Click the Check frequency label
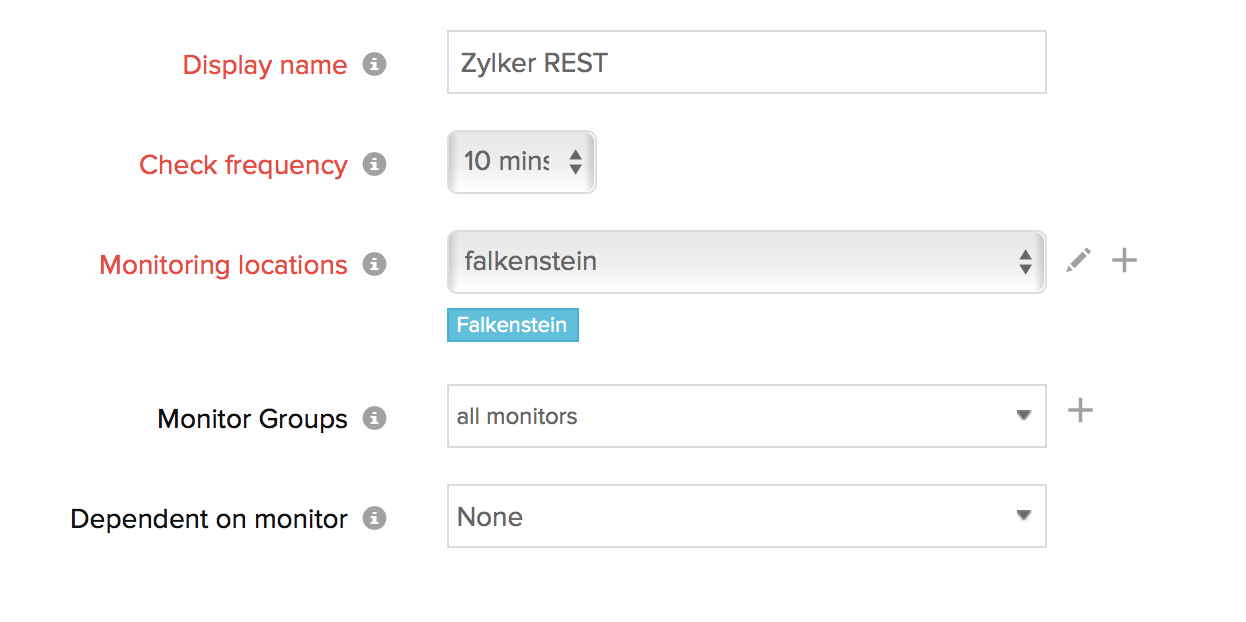 tap(243, 165)
